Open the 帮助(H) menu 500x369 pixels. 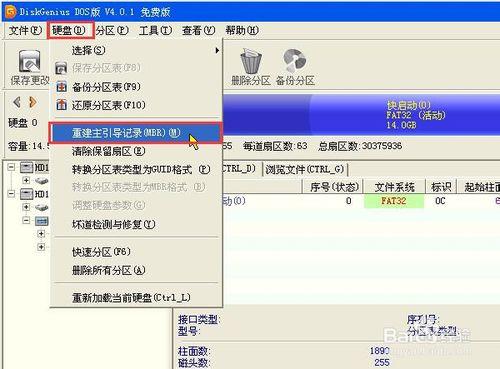coord(242,31)
